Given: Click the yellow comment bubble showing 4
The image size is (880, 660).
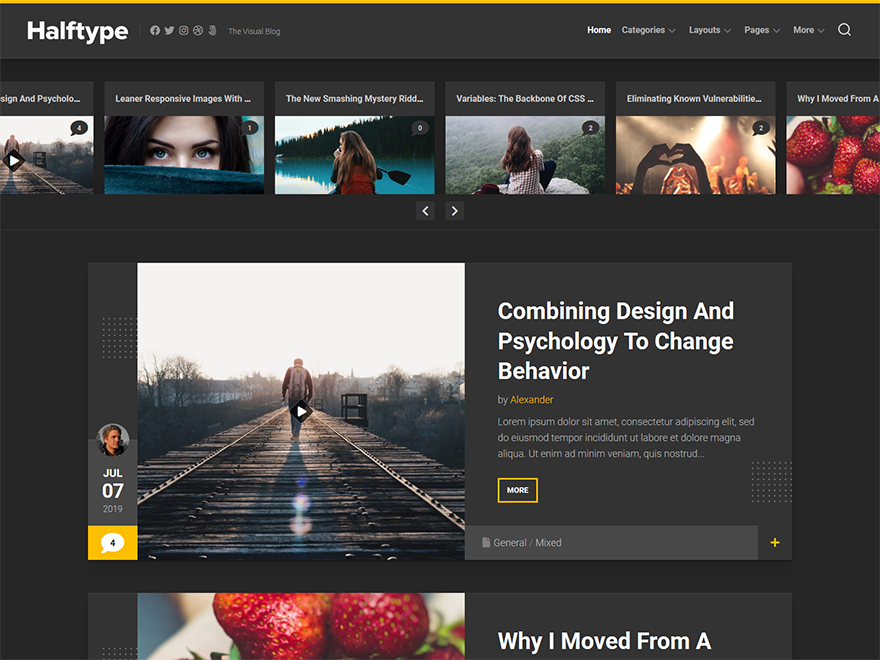Looking at the screenshot, I should click(x=112, y=542).
